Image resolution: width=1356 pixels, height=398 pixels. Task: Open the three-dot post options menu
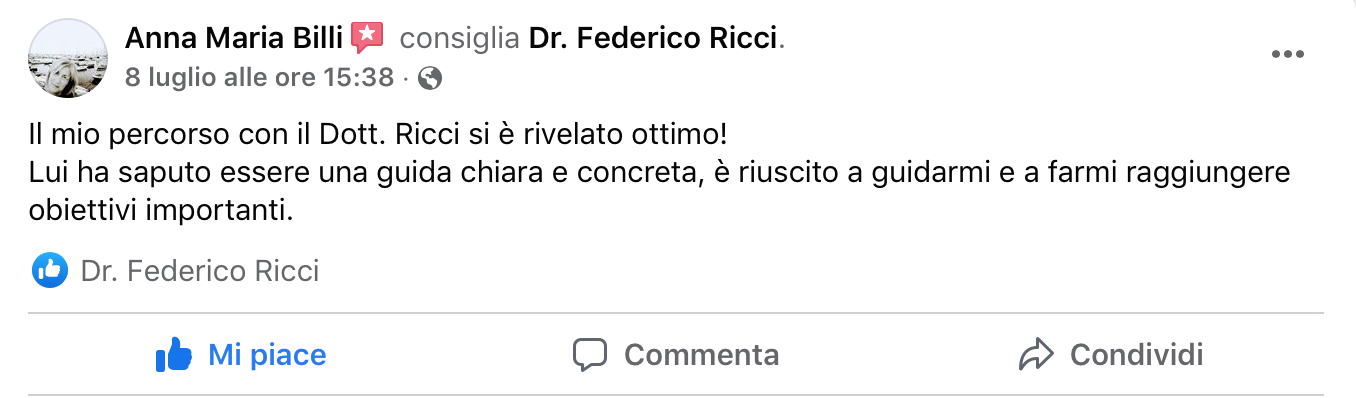coord(1288,55)
